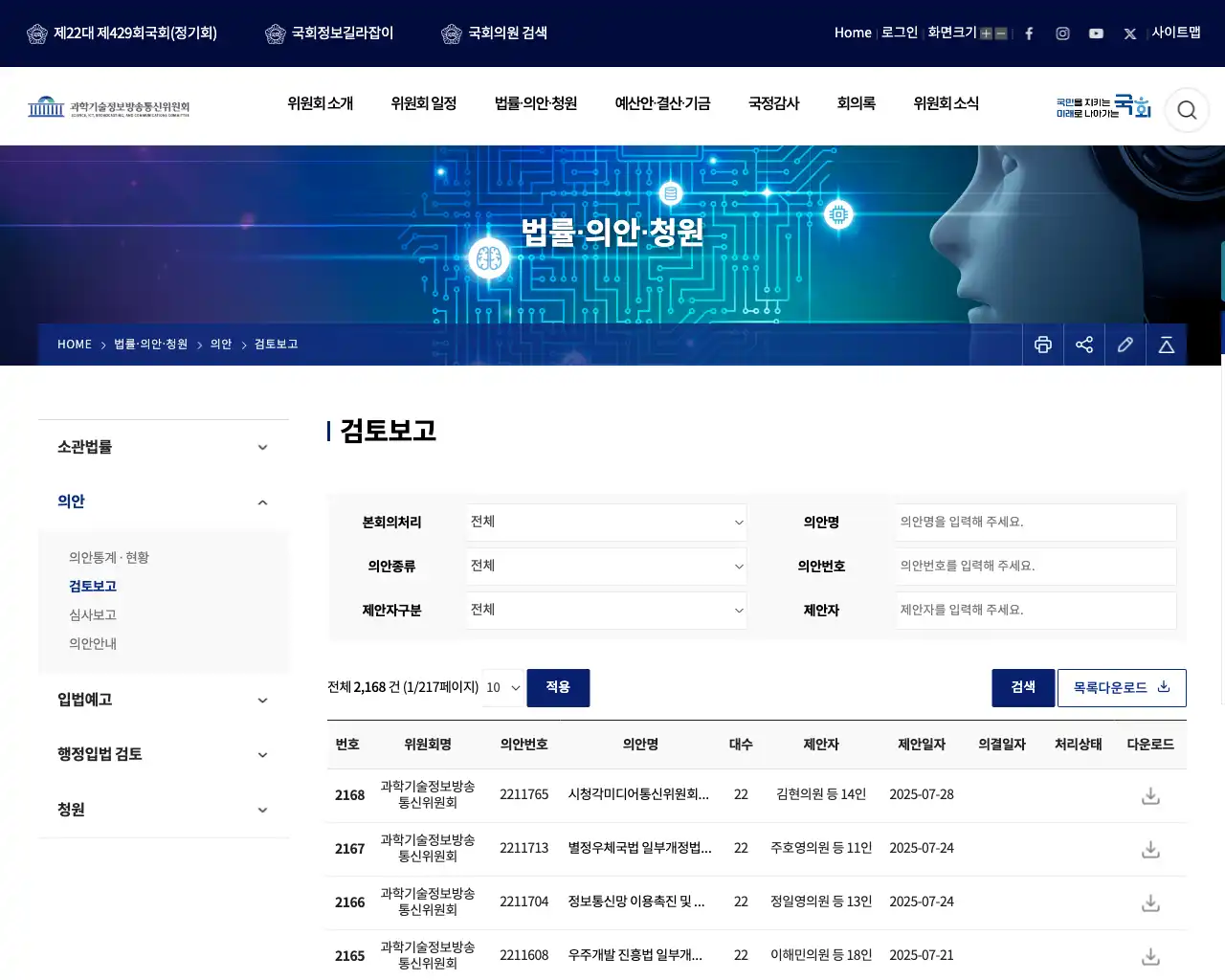
Task: Download review report for bill 2211704
Action: pos(1150,903)
